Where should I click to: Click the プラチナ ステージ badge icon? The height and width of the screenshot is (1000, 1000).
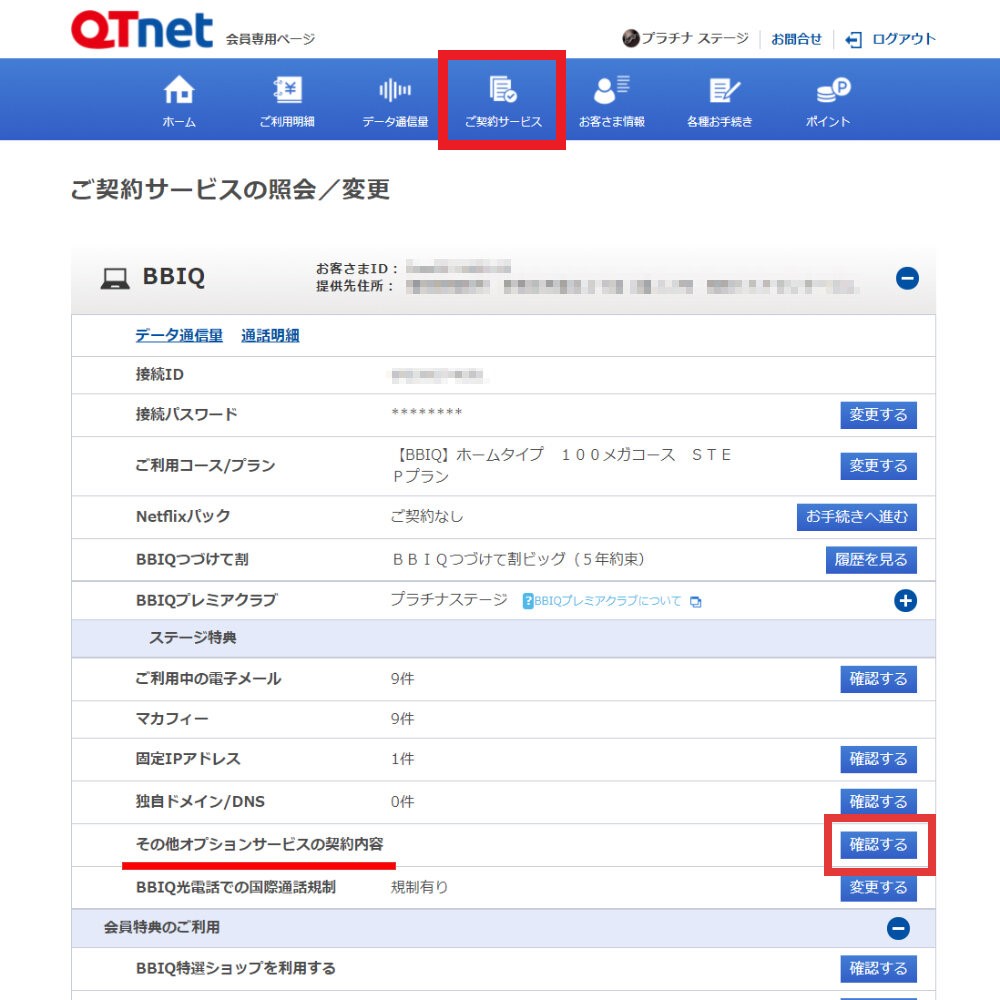(x=630, y=38)
